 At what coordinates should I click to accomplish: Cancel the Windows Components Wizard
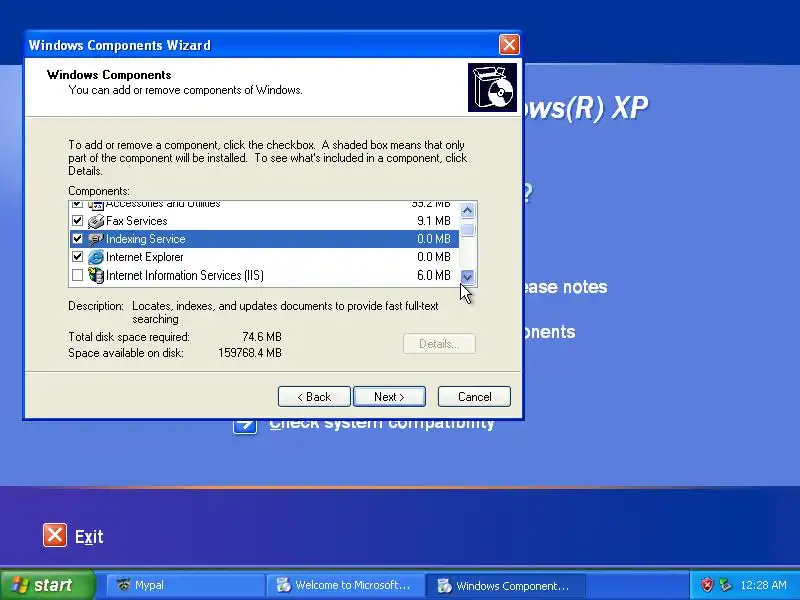coord(474,396)
